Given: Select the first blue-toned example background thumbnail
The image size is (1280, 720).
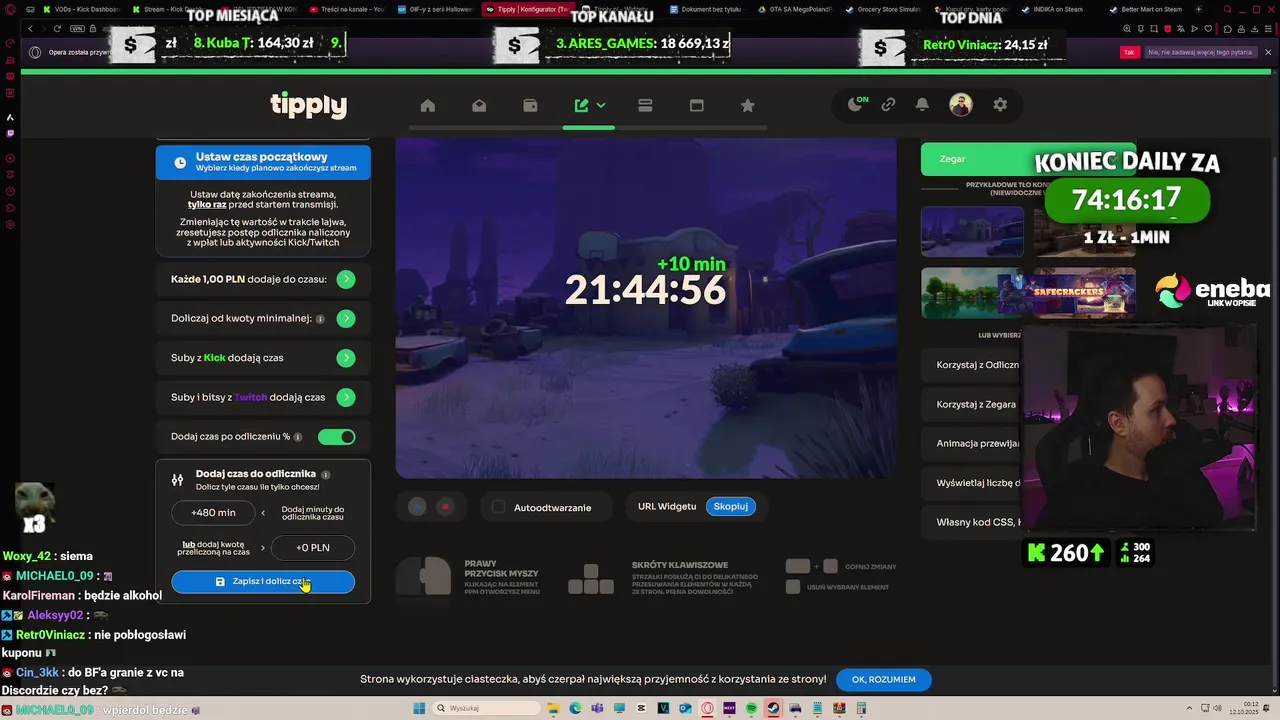Looking at the screenshot, I should point(972,232).
